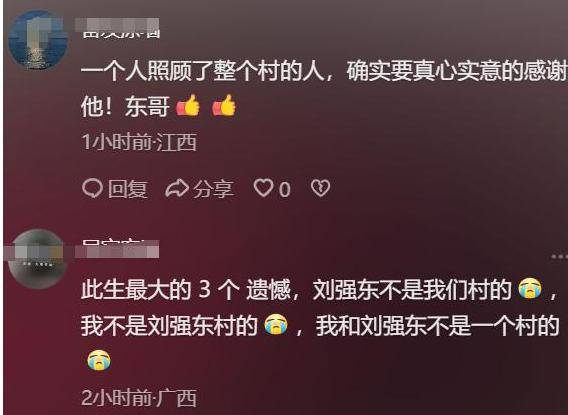Open more options ellipsis on second comment
568x415 pixels.
pos(559,257)
